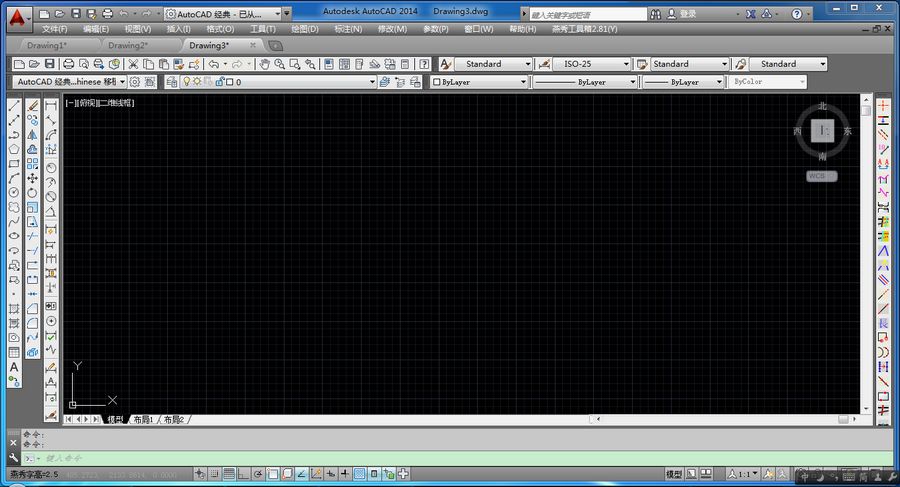Image resolution: width=900 pixels, height=487 pixels.
Task: Open the 标注(N) menu
Action: (348, 29)
